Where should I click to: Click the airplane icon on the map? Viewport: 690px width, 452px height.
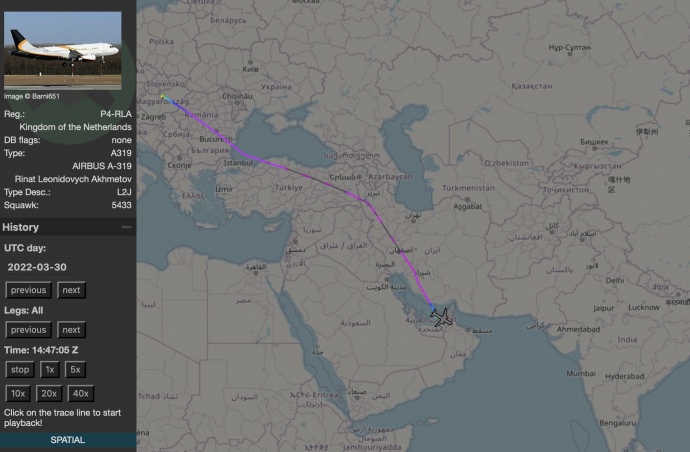point(440,318)
